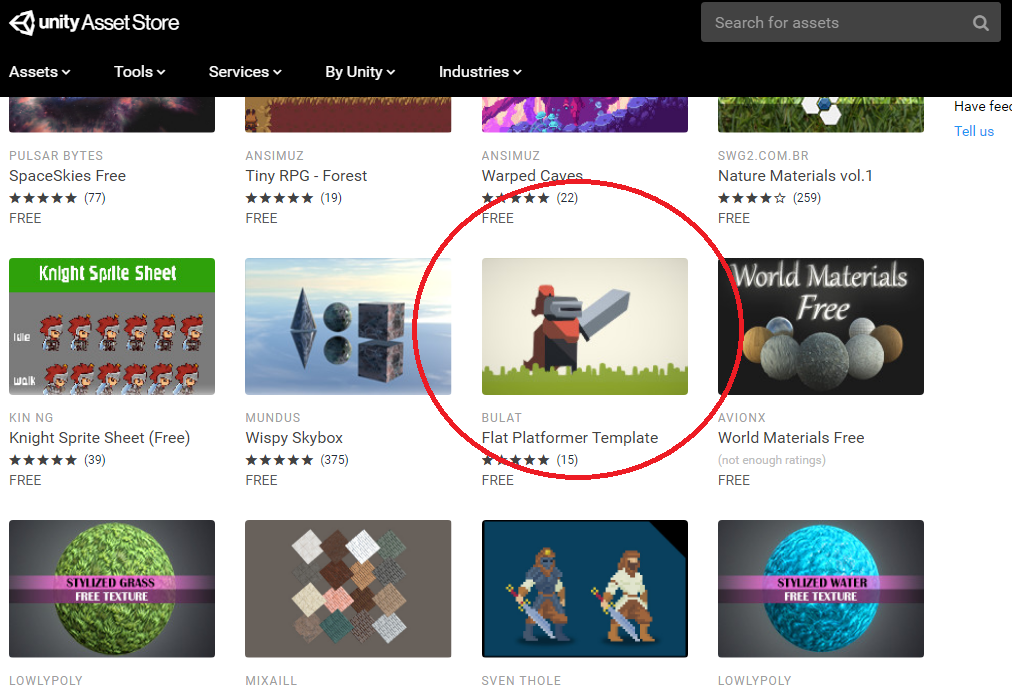Image resolution: width=1012 pixels, height=691 pixels.
Task: Click the World Materials Free thumbnail
Action: (x=821, y=326)
